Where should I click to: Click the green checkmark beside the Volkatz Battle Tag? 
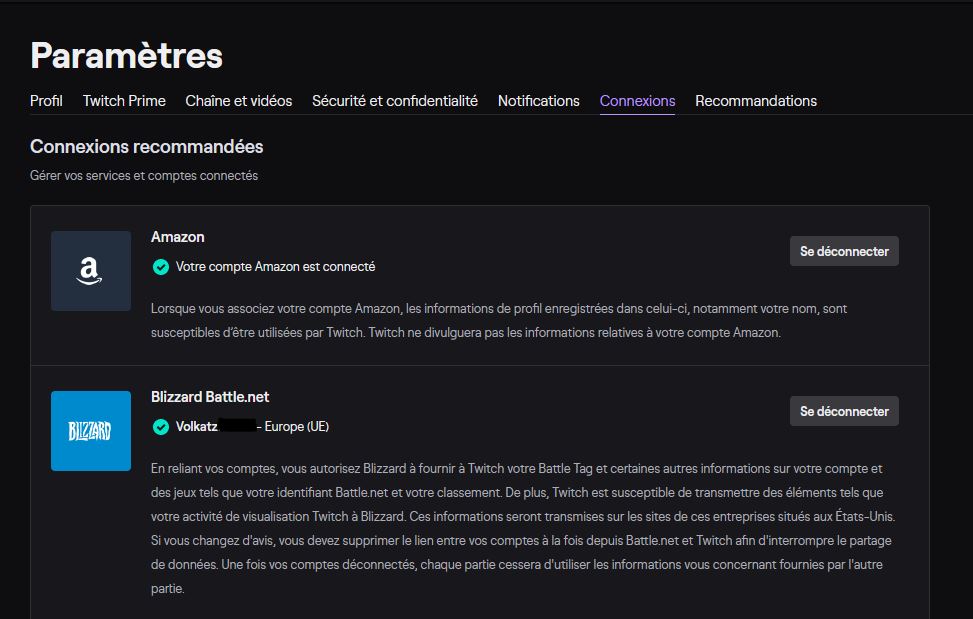click(160, 427)
